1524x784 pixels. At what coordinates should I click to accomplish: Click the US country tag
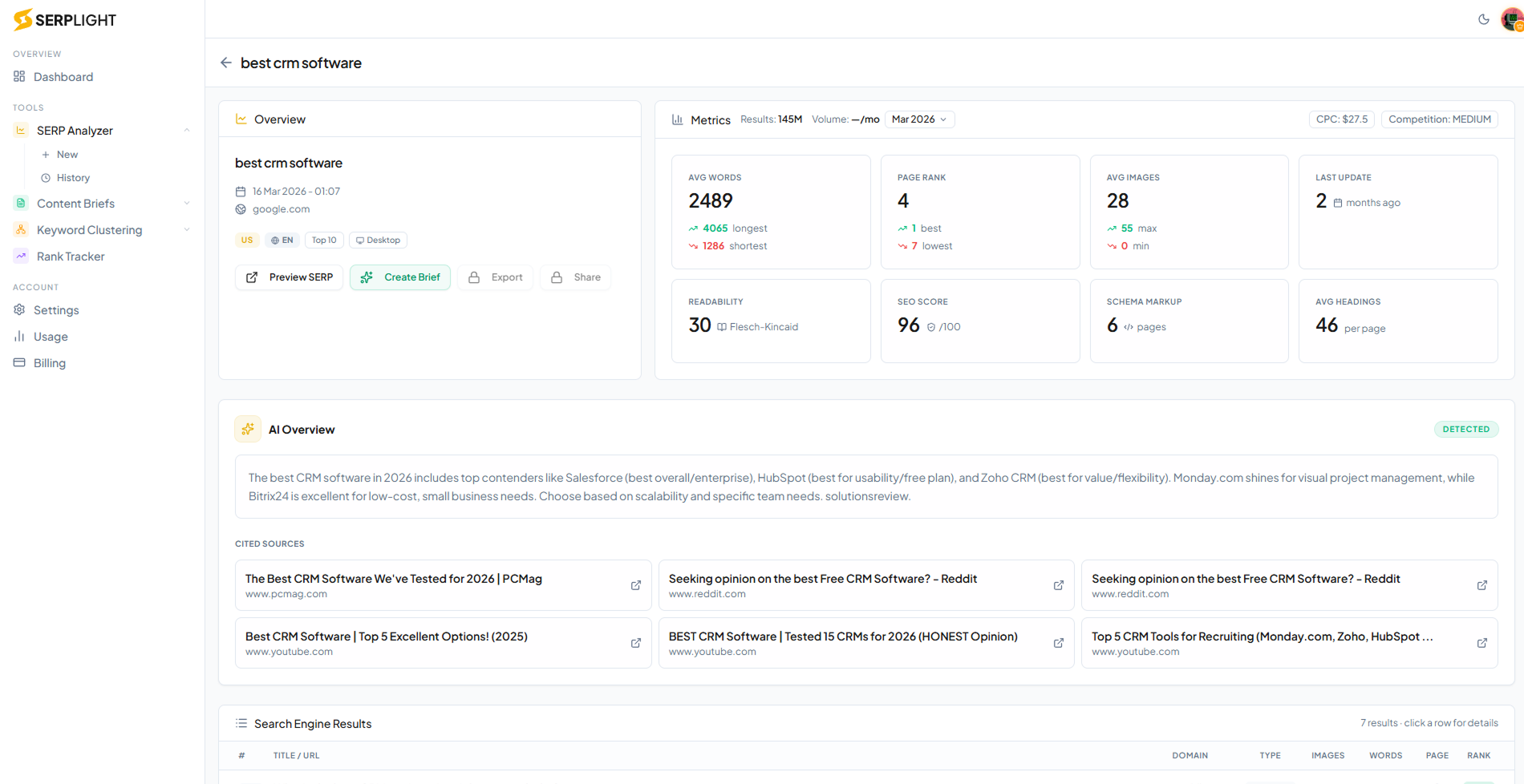coord(247,240)
